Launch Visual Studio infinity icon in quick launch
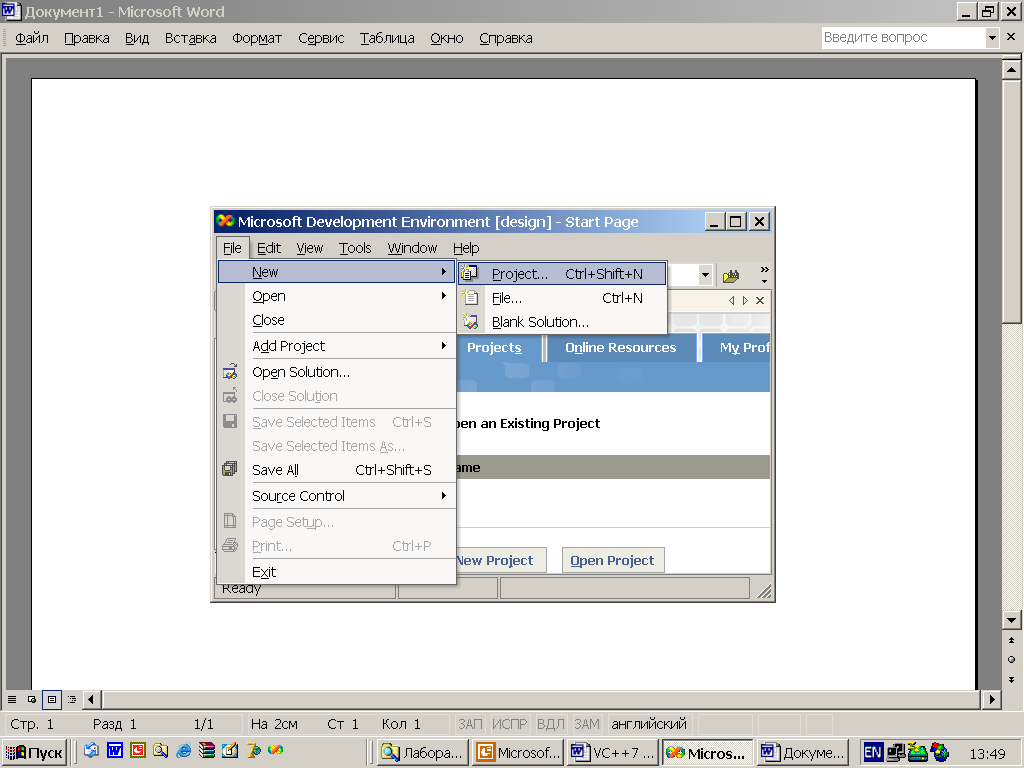1024x768 pixels. (276, 750)
